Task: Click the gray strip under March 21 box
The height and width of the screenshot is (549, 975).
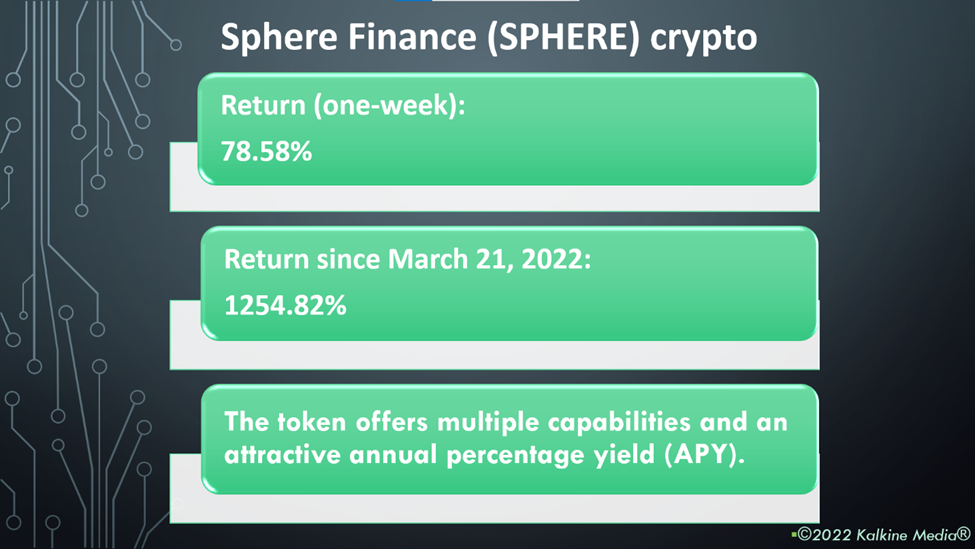Action: (494, 355)
